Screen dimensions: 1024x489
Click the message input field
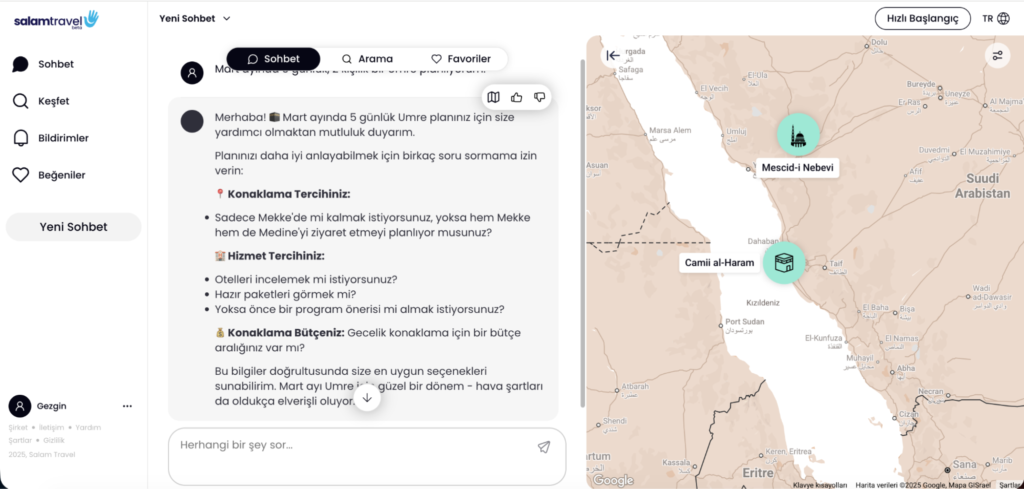pyautogui.click(x=350, y=445)
